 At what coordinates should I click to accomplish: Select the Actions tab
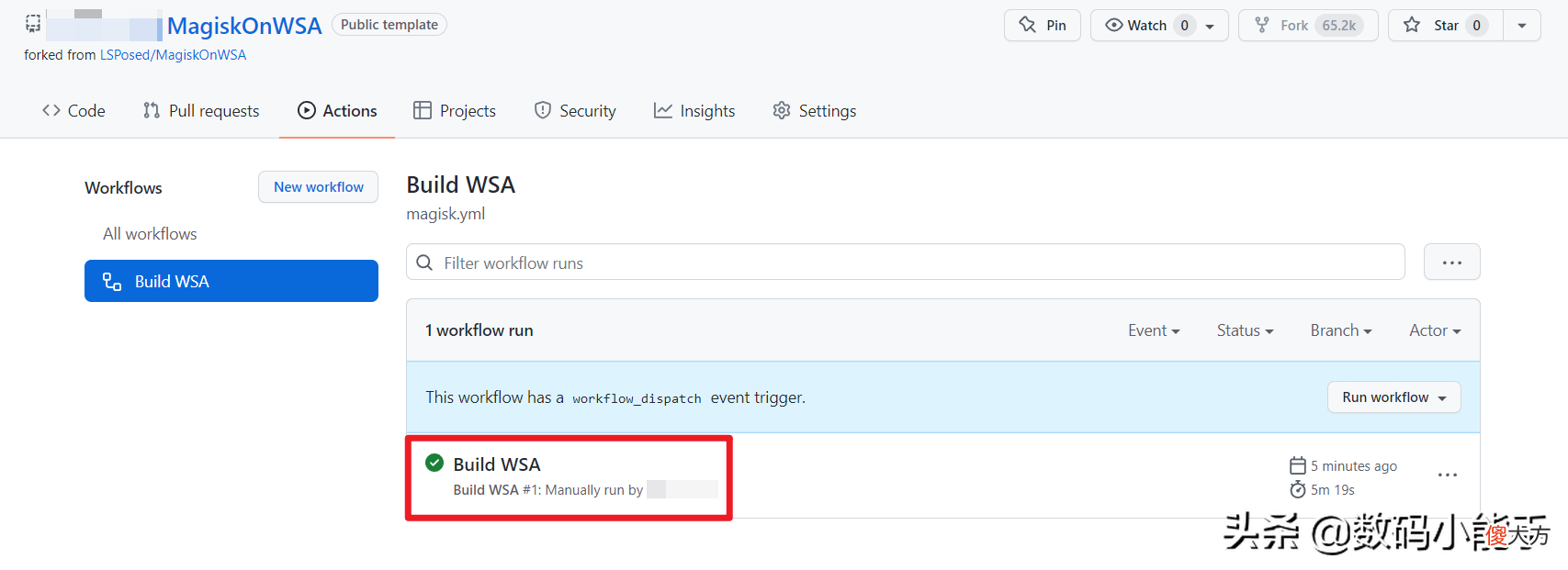[337, 111]
